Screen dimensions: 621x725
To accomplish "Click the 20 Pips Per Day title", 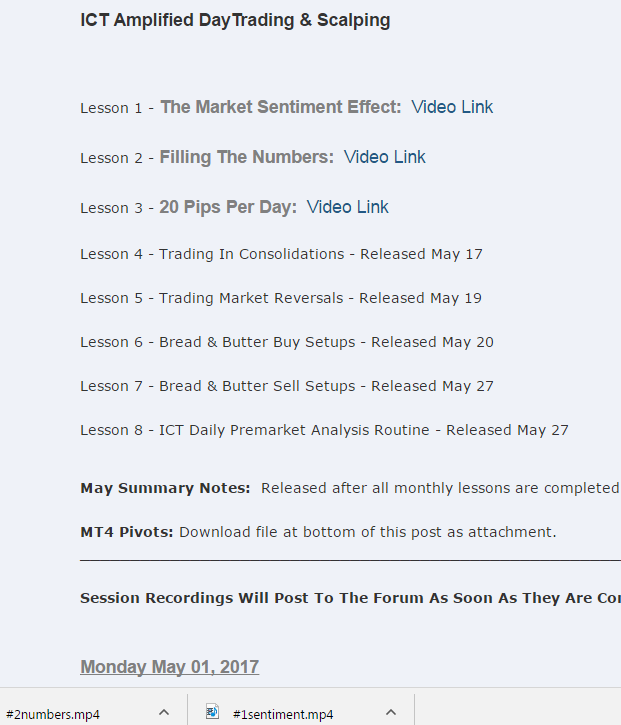I will click(x=228, y=207).
